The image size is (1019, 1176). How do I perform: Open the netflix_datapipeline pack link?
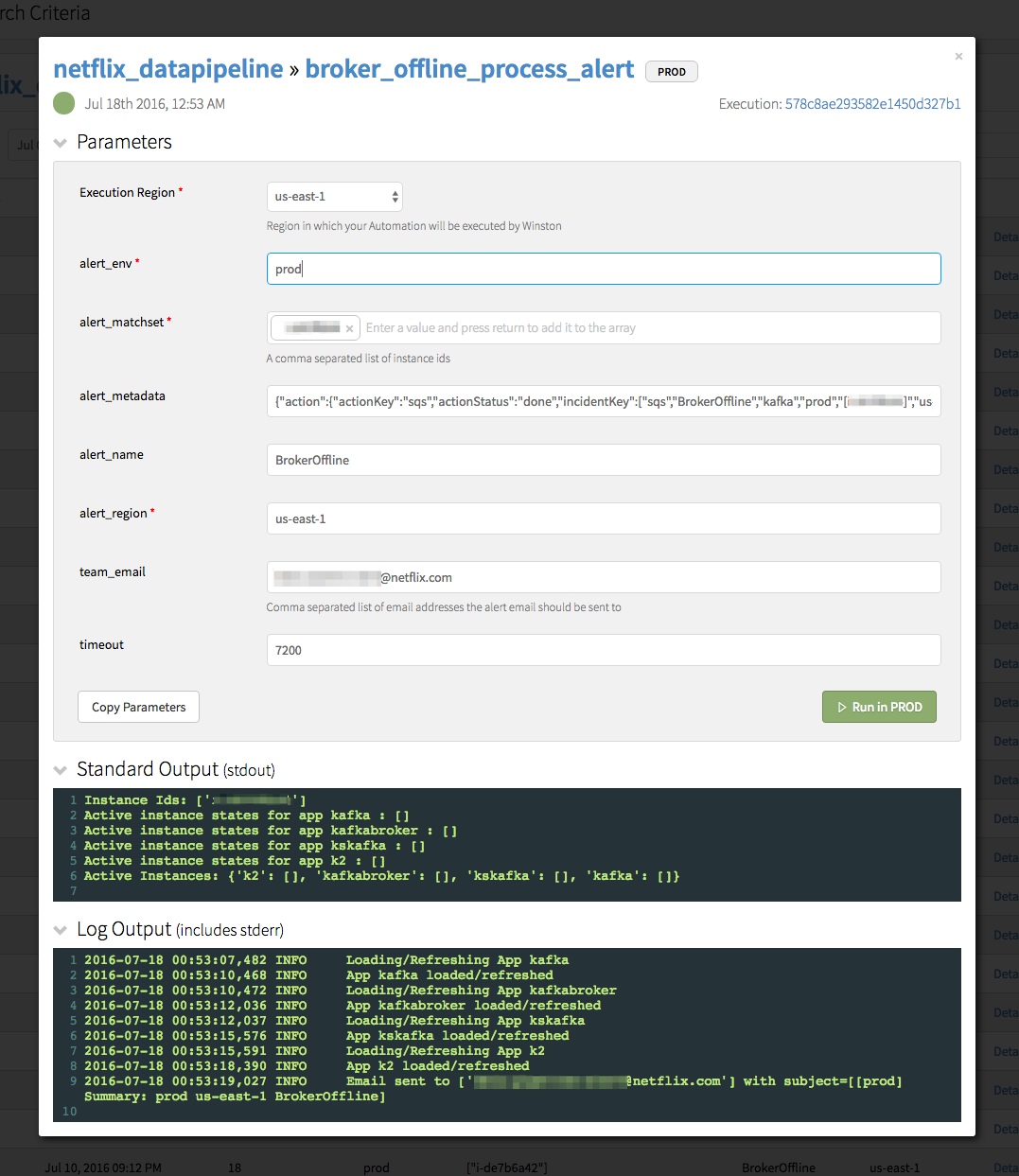[x=168, y=69]
